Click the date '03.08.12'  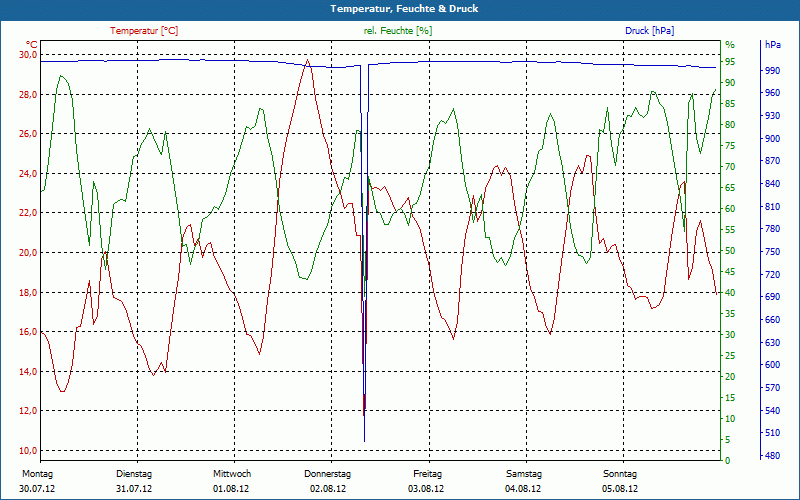pos(426,489)
